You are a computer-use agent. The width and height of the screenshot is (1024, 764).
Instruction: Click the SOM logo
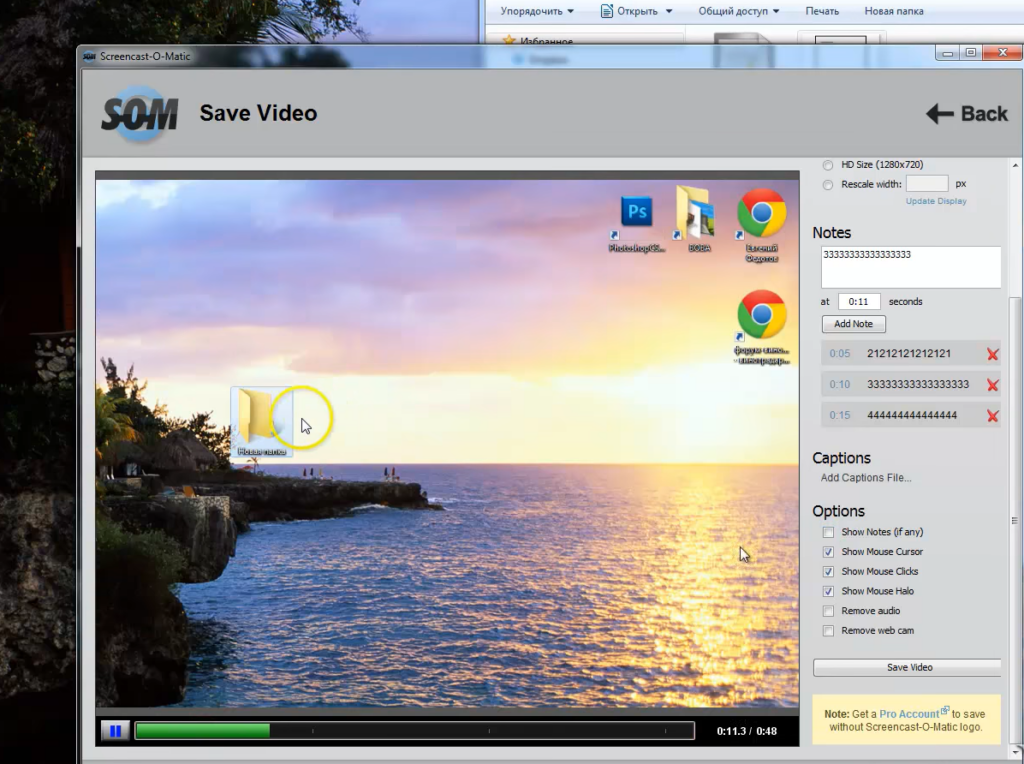pyautogui.click(x=139, y=114)
